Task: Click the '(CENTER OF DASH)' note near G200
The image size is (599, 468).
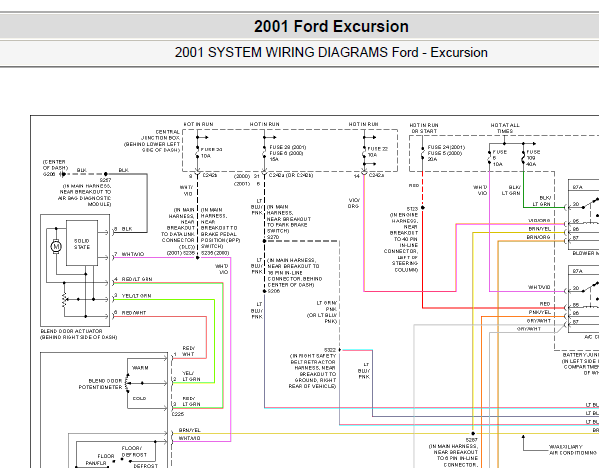Action: coord(55,165)
